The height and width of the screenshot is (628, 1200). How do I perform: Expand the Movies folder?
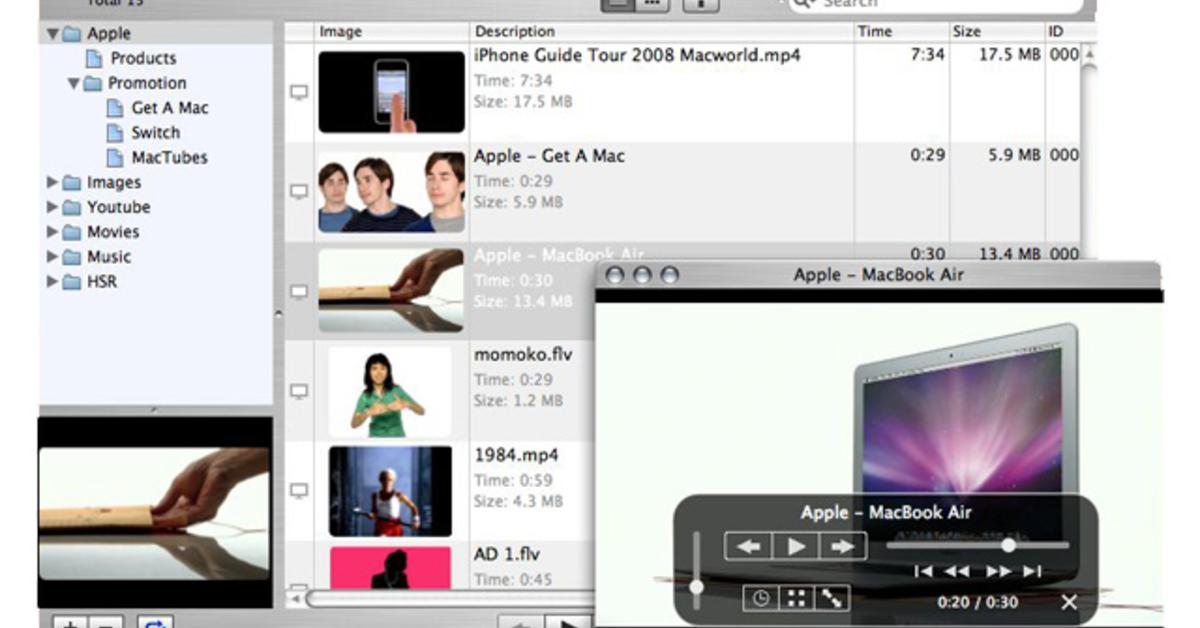[x=53, y=232]
